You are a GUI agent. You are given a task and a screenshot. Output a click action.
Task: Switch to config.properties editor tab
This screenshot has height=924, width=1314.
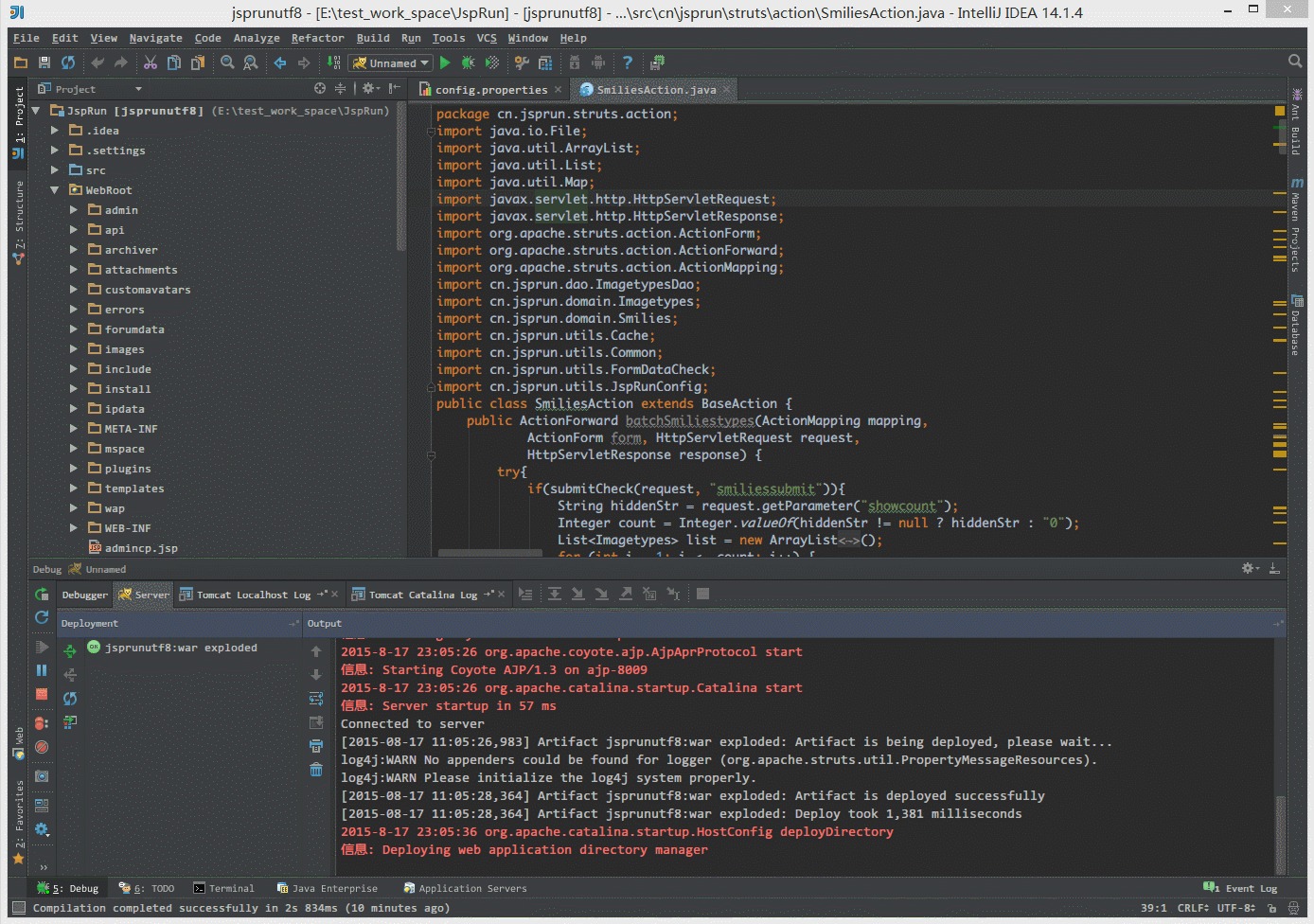click(x=490, y=90)
